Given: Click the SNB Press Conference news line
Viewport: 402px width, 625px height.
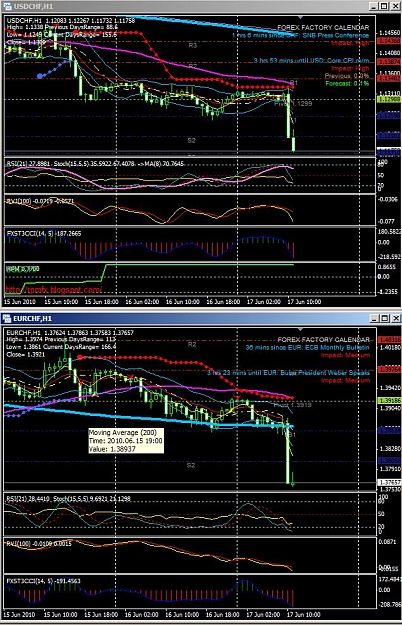Looking at the screenshot, I should pos(301,35).
